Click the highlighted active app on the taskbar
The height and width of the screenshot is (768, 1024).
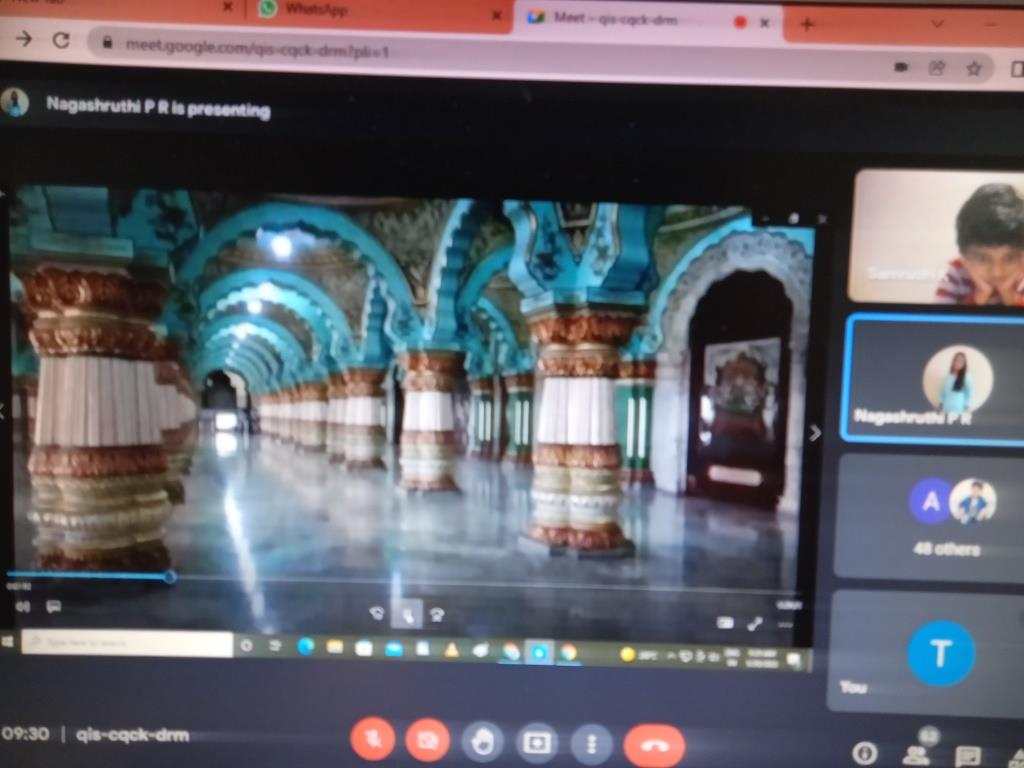tap(539, 652)
